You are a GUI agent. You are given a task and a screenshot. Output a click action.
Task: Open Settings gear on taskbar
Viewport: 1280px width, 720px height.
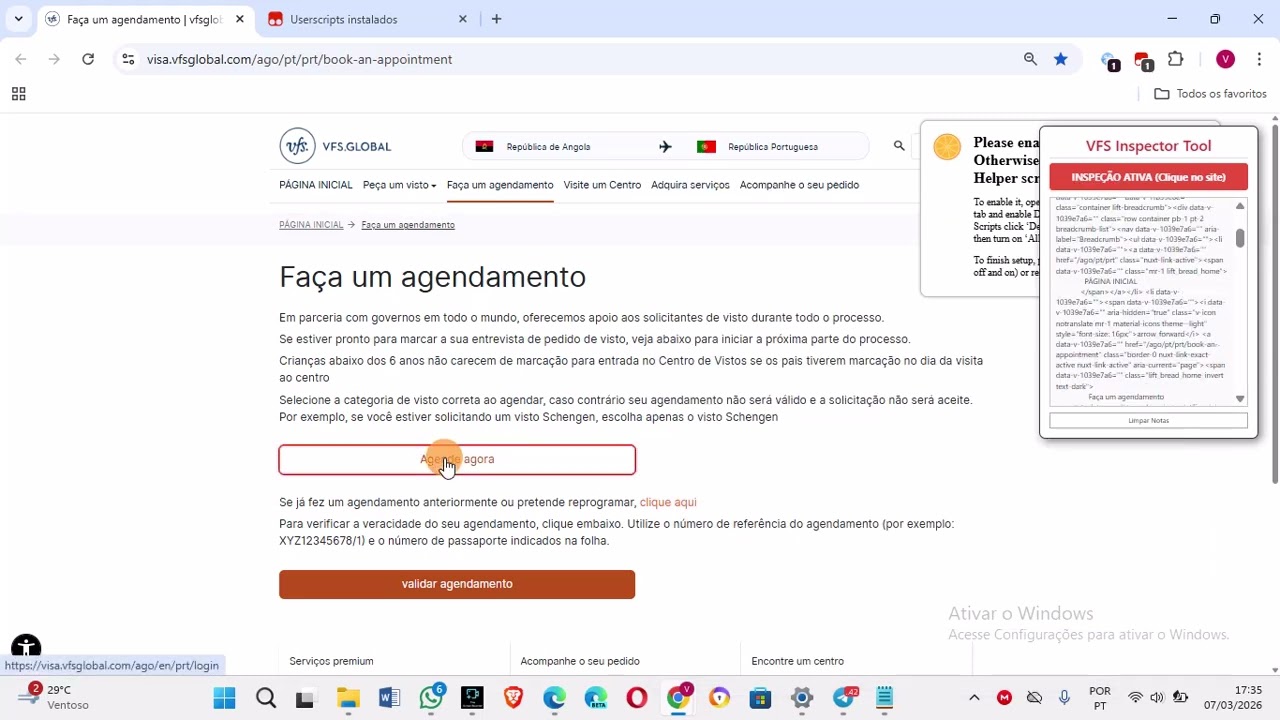802,698
